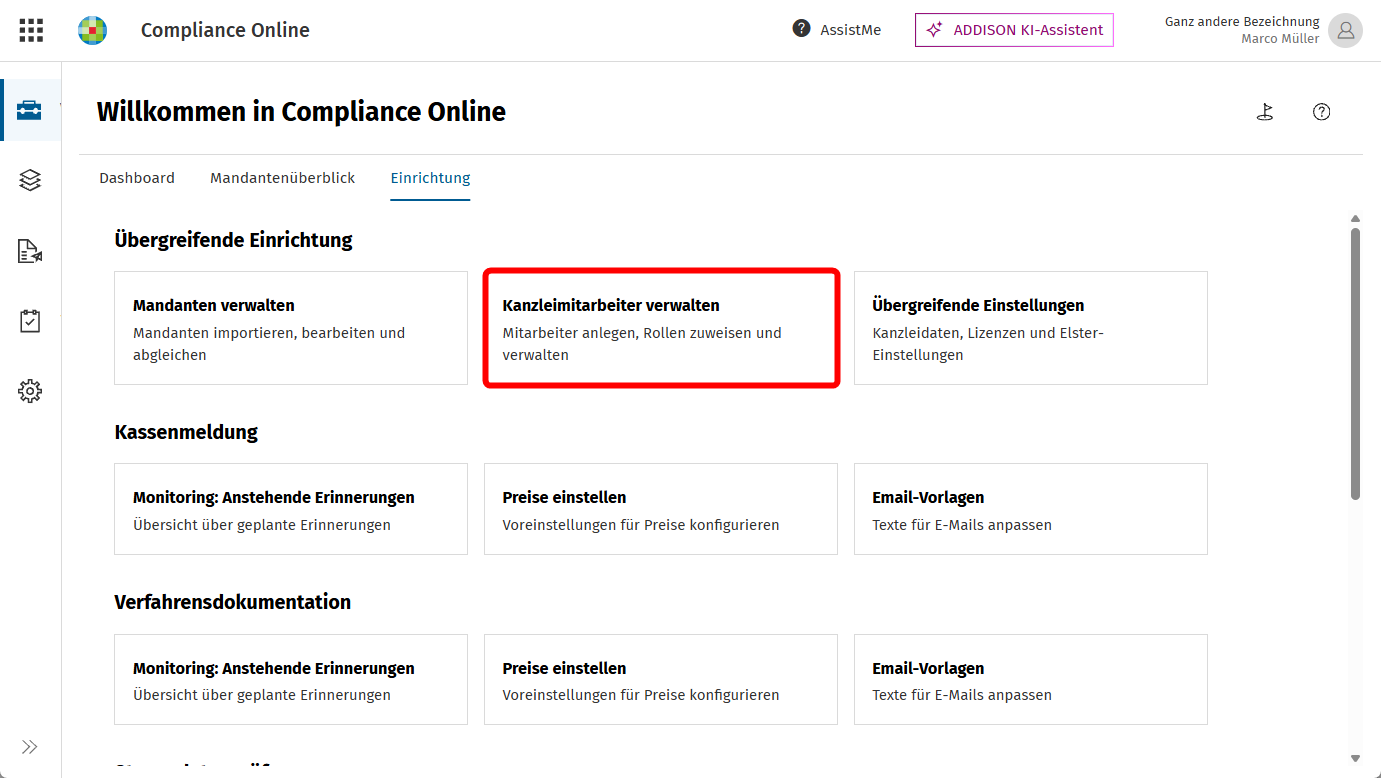The height and width of the screenshot is (778, 1381).
Task: Open Monitoring card under Verfahrensdokumentation
Action: tap(291, 680)
